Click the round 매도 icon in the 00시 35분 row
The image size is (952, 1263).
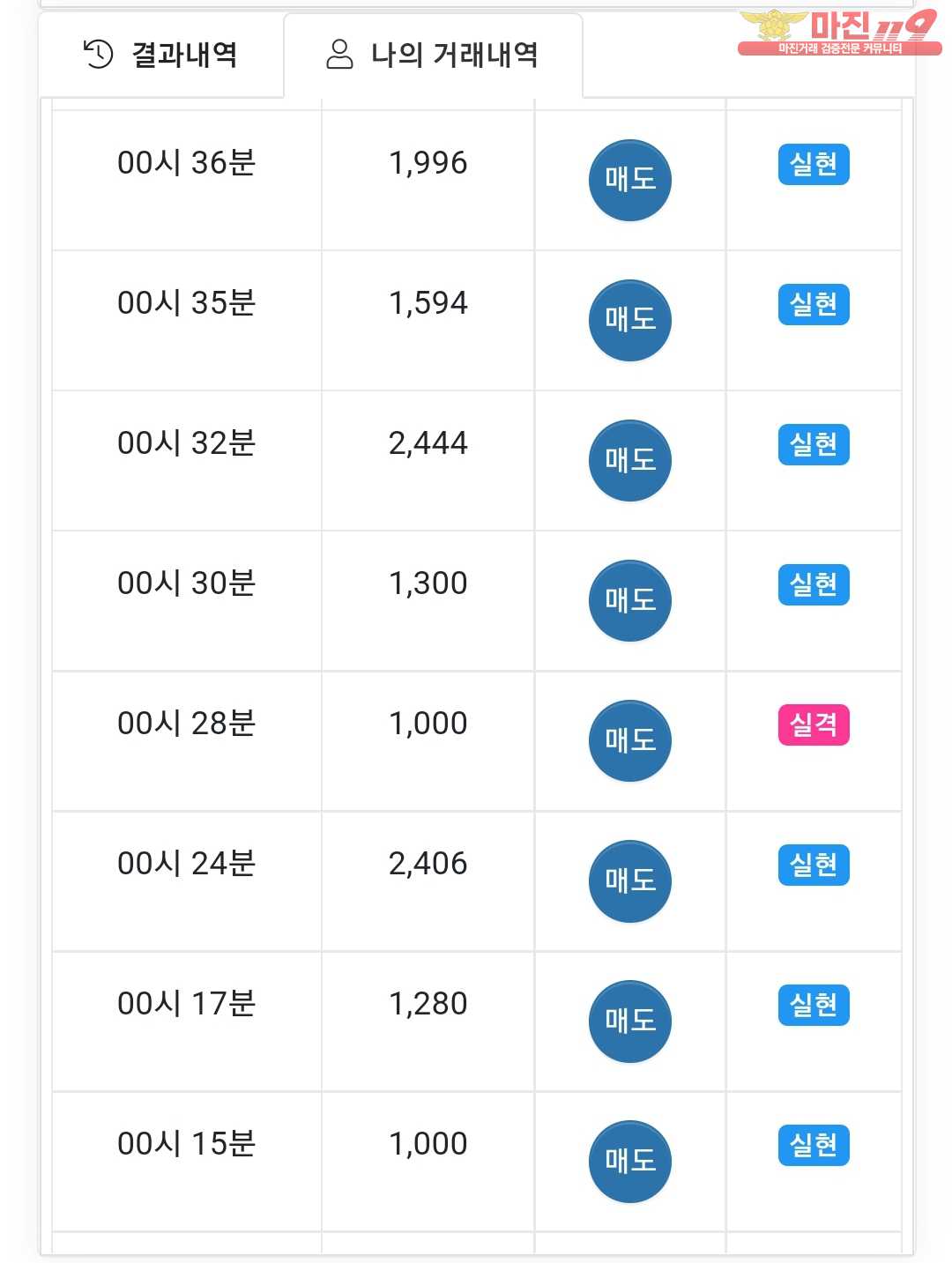pyautogui.click(x=630, y=320)
